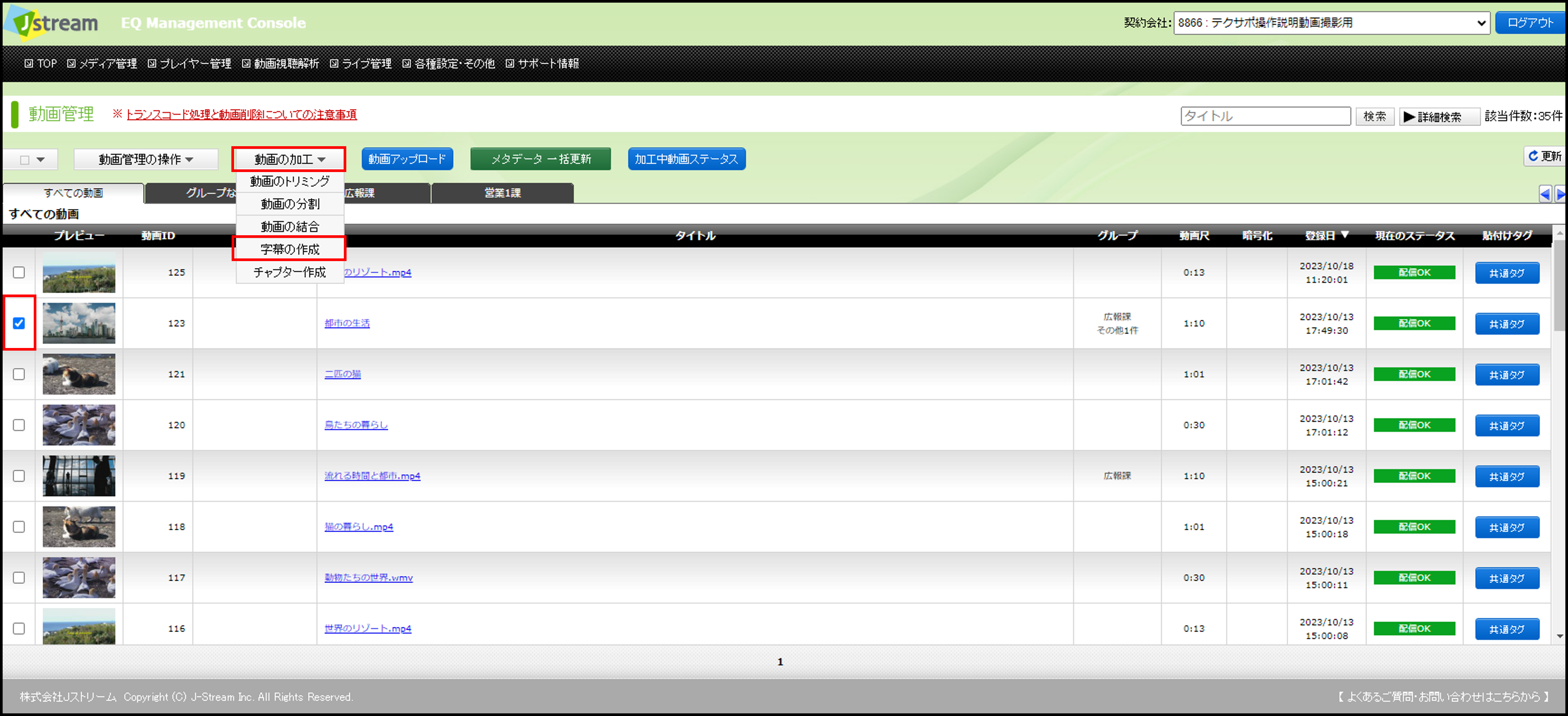Expand 動画管理の操作 dropdown
1568x716 pixels.
pyautogui.click(x=145, y=159)
